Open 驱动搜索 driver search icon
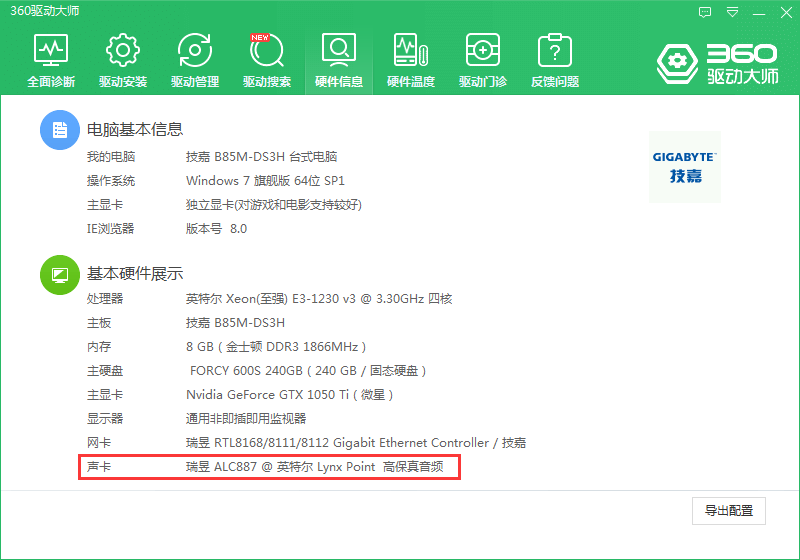 267,60
